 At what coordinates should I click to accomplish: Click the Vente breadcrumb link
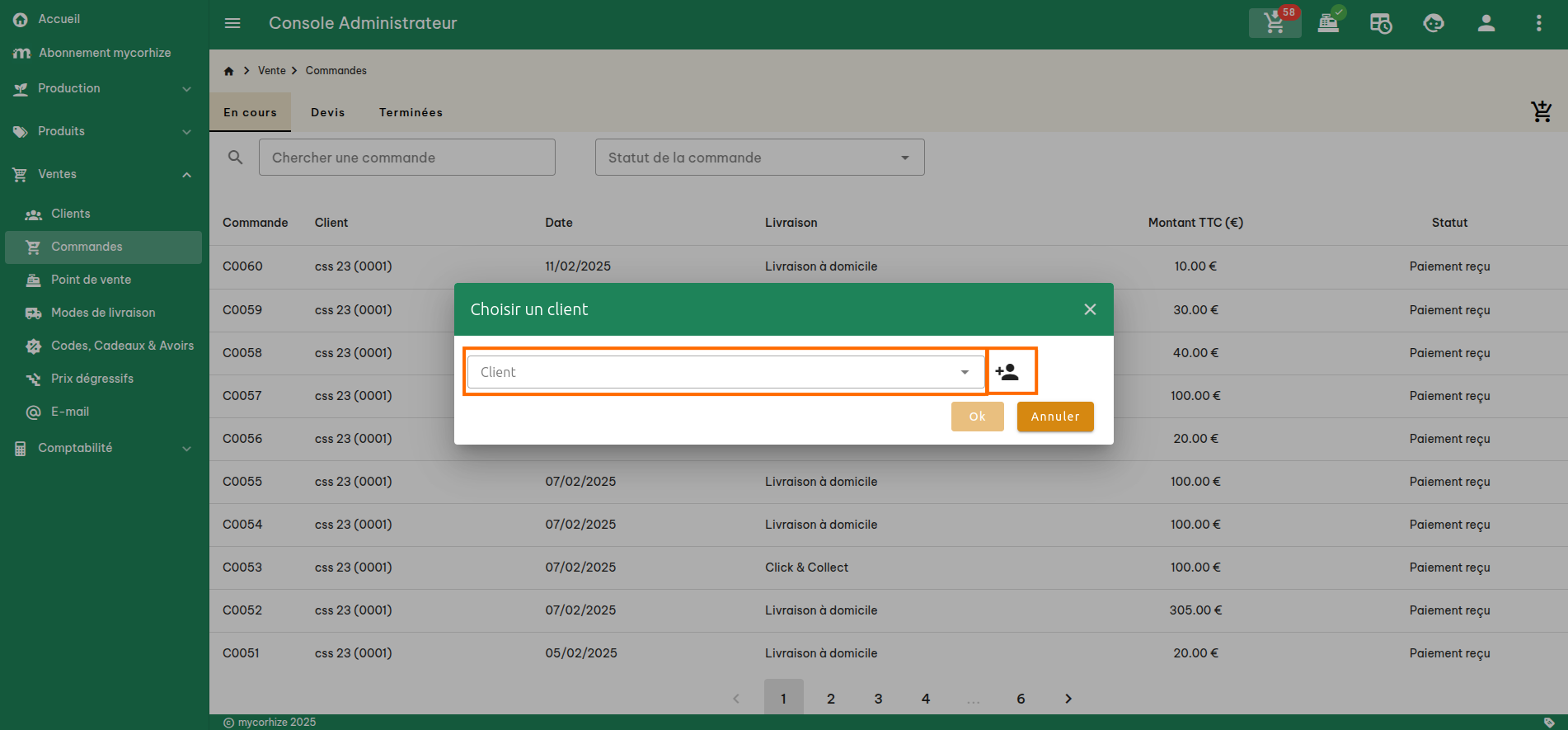pyautogui.click(x=272, y=71)
